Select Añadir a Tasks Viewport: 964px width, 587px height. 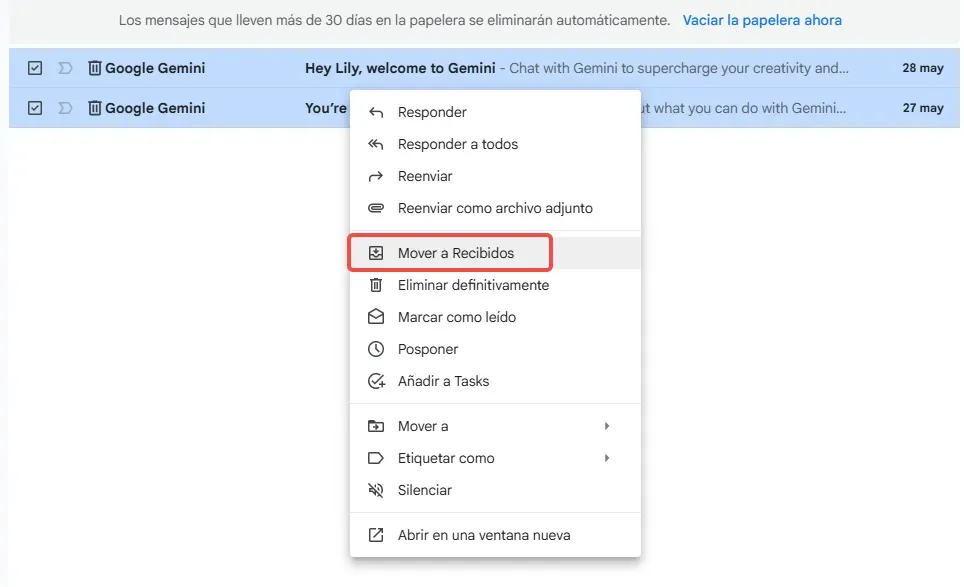[495, 381]
